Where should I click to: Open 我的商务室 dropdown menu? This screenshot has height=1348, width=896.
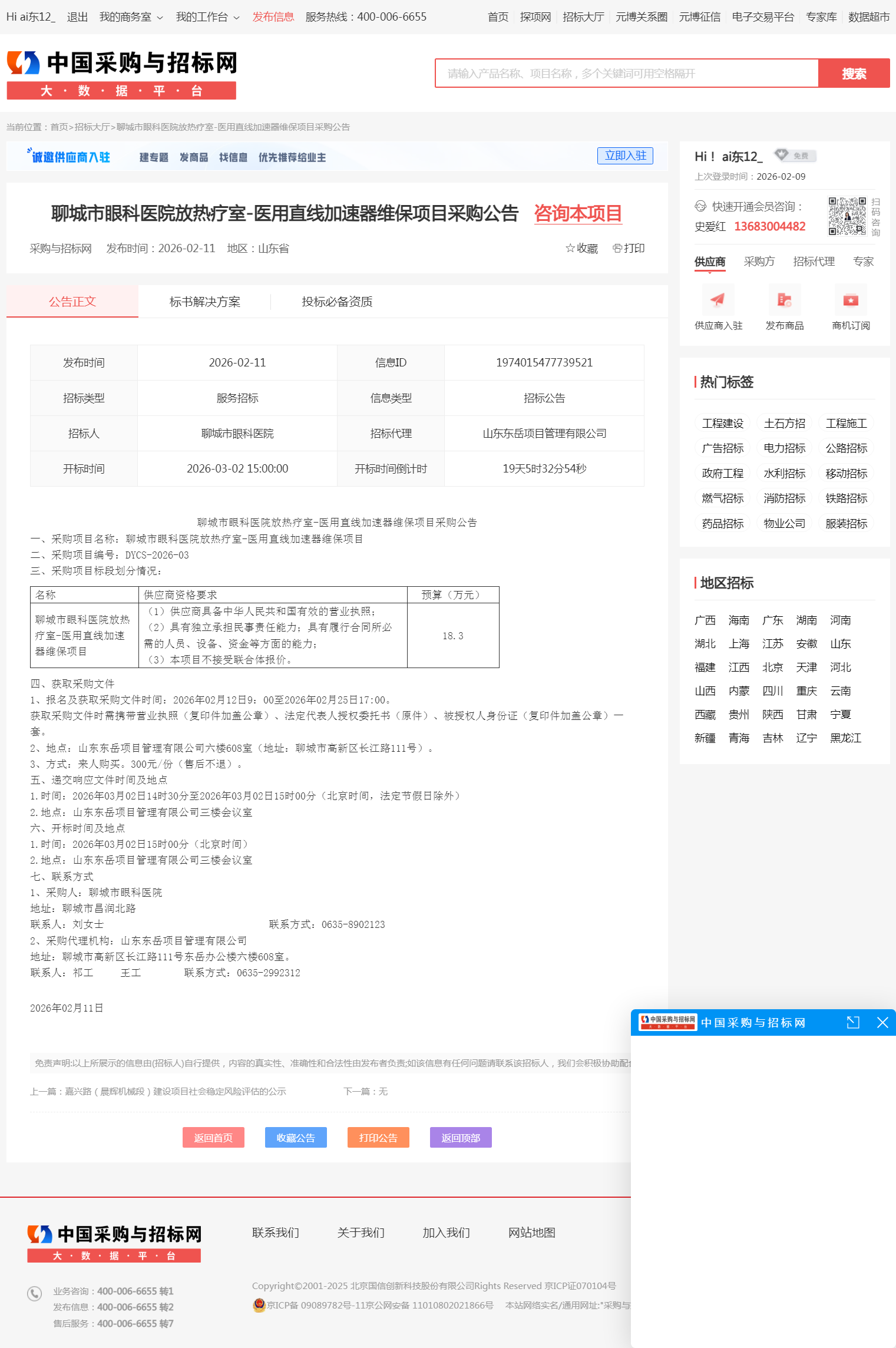(131, 17)
